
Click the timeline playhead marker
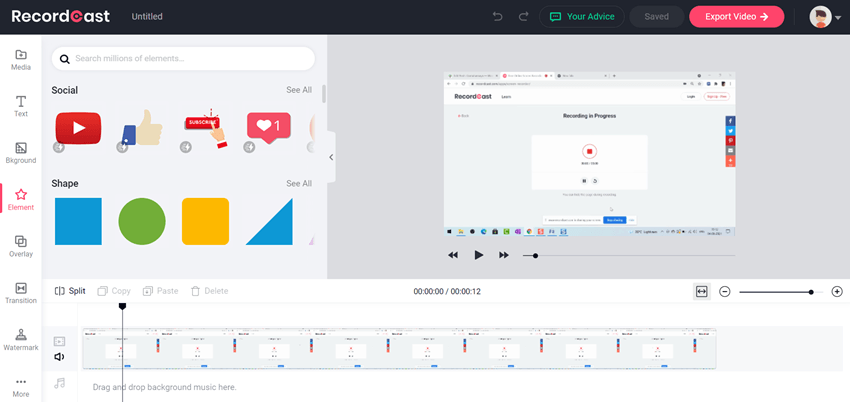[x=123, y=307]
